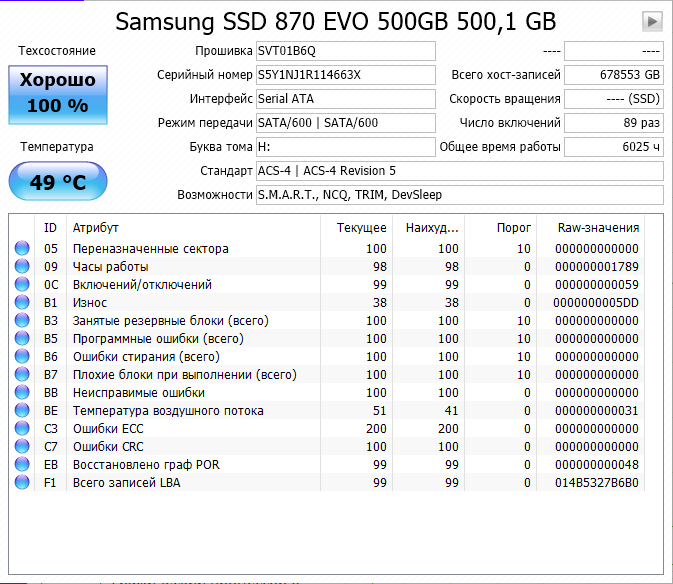Click the next disk arrow button

tap(652, 21)
